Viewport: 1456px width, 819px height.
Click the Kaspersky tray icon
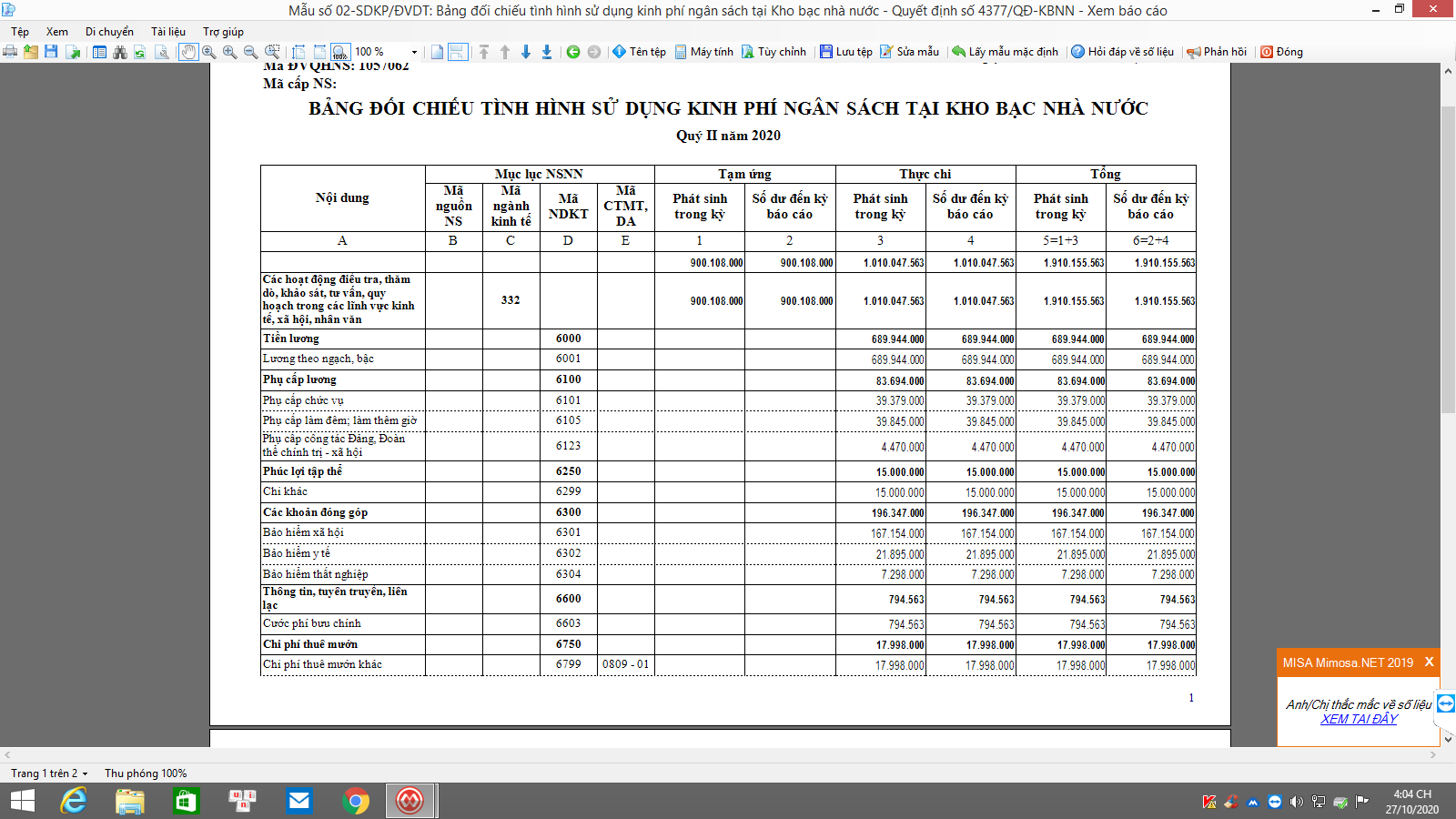click(1209, 802)
